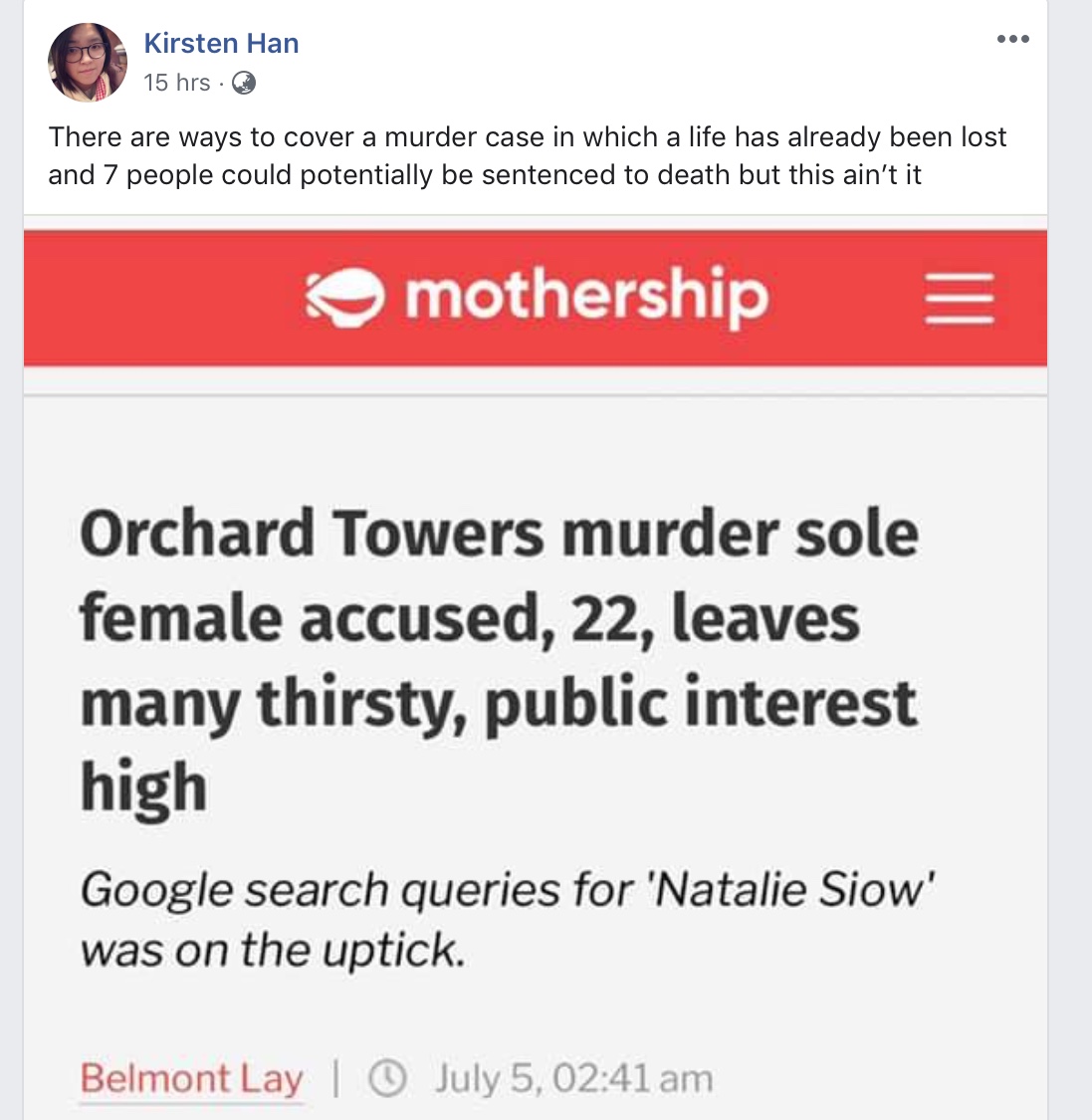Click the mothership logo icon

[344, 298]
